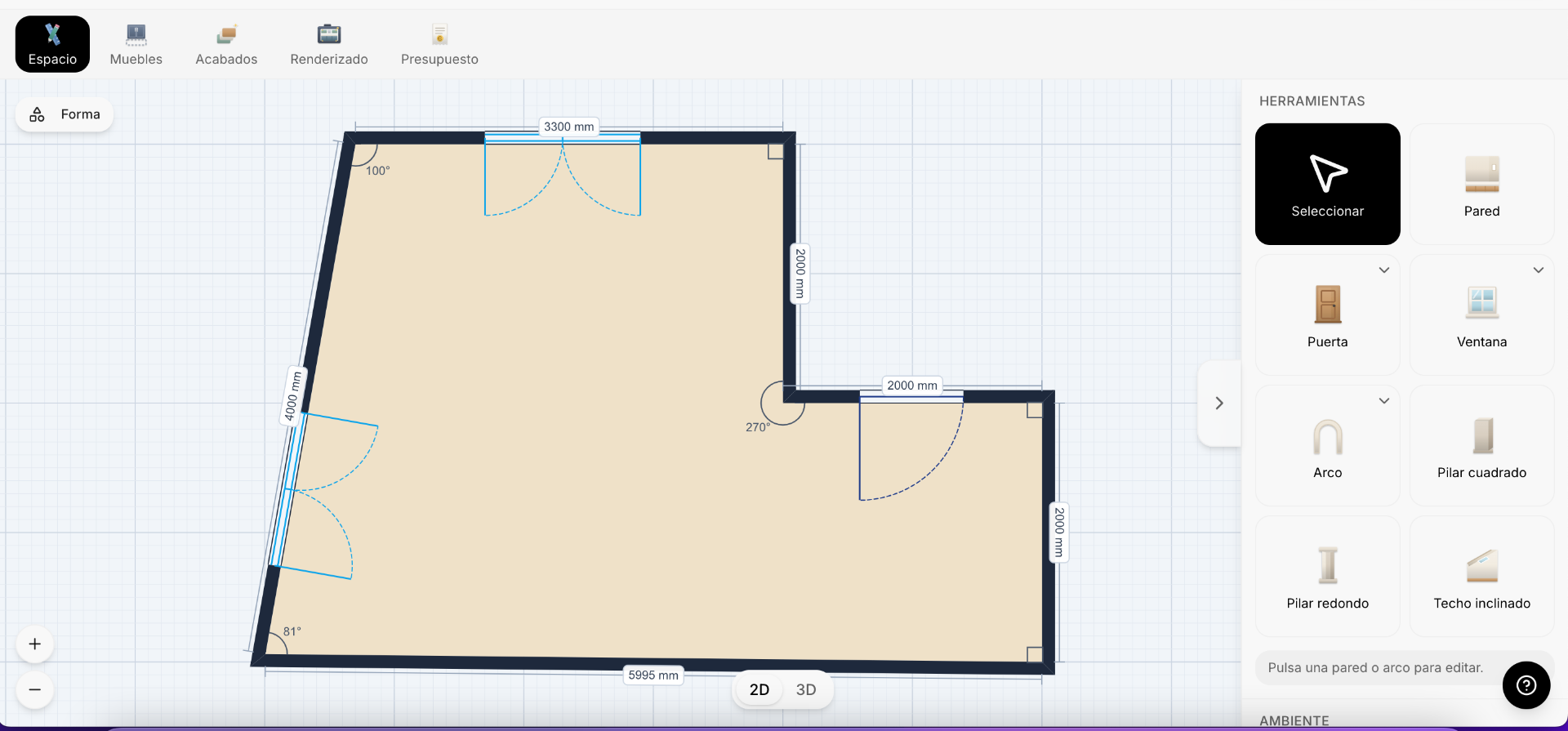Open the help question mark button
The width and height of the screenshot is (1568, 731).
pos(1526,685)
